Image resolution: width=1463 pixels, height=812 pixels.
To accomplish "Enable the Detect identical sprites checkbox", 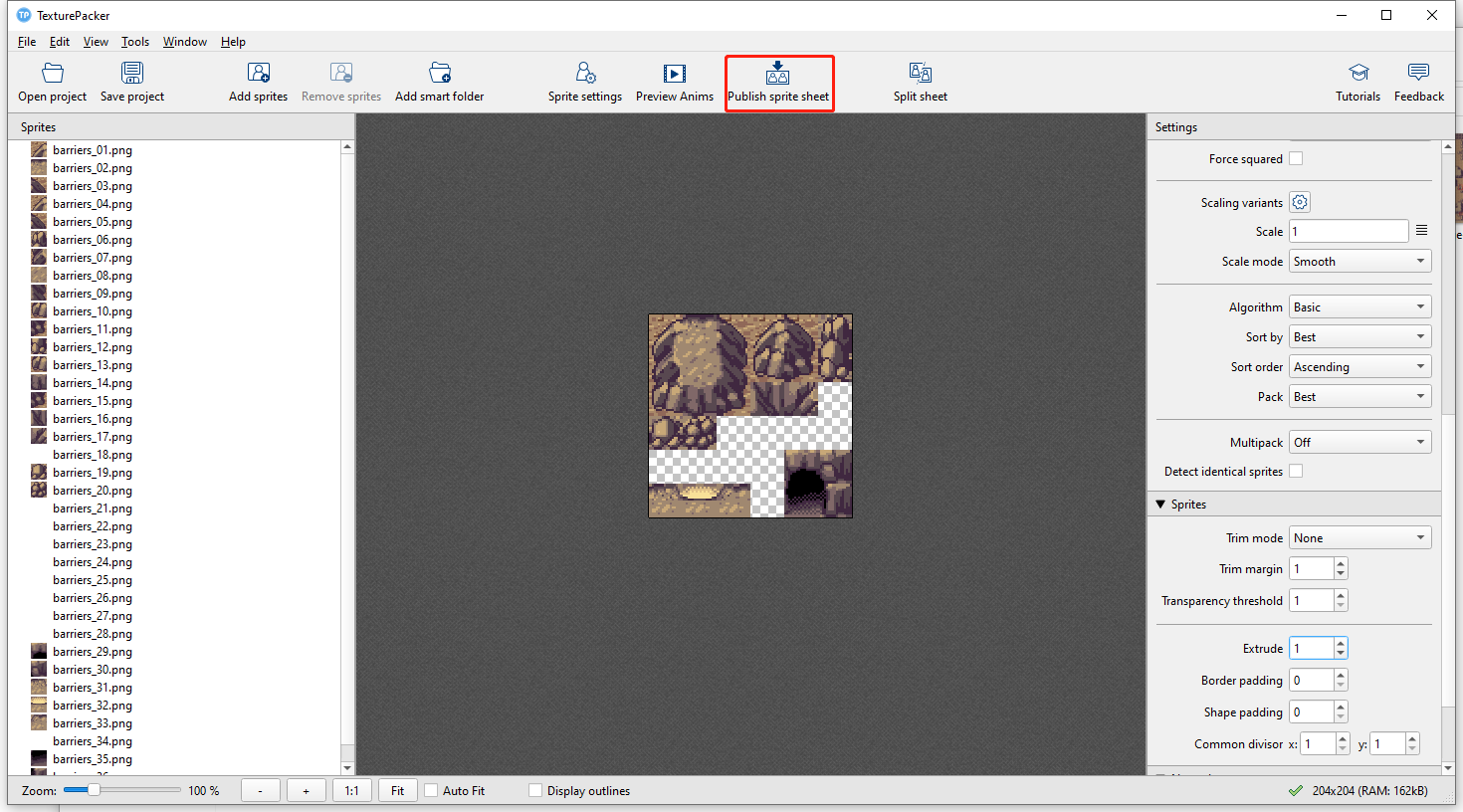I will 1296,471.
